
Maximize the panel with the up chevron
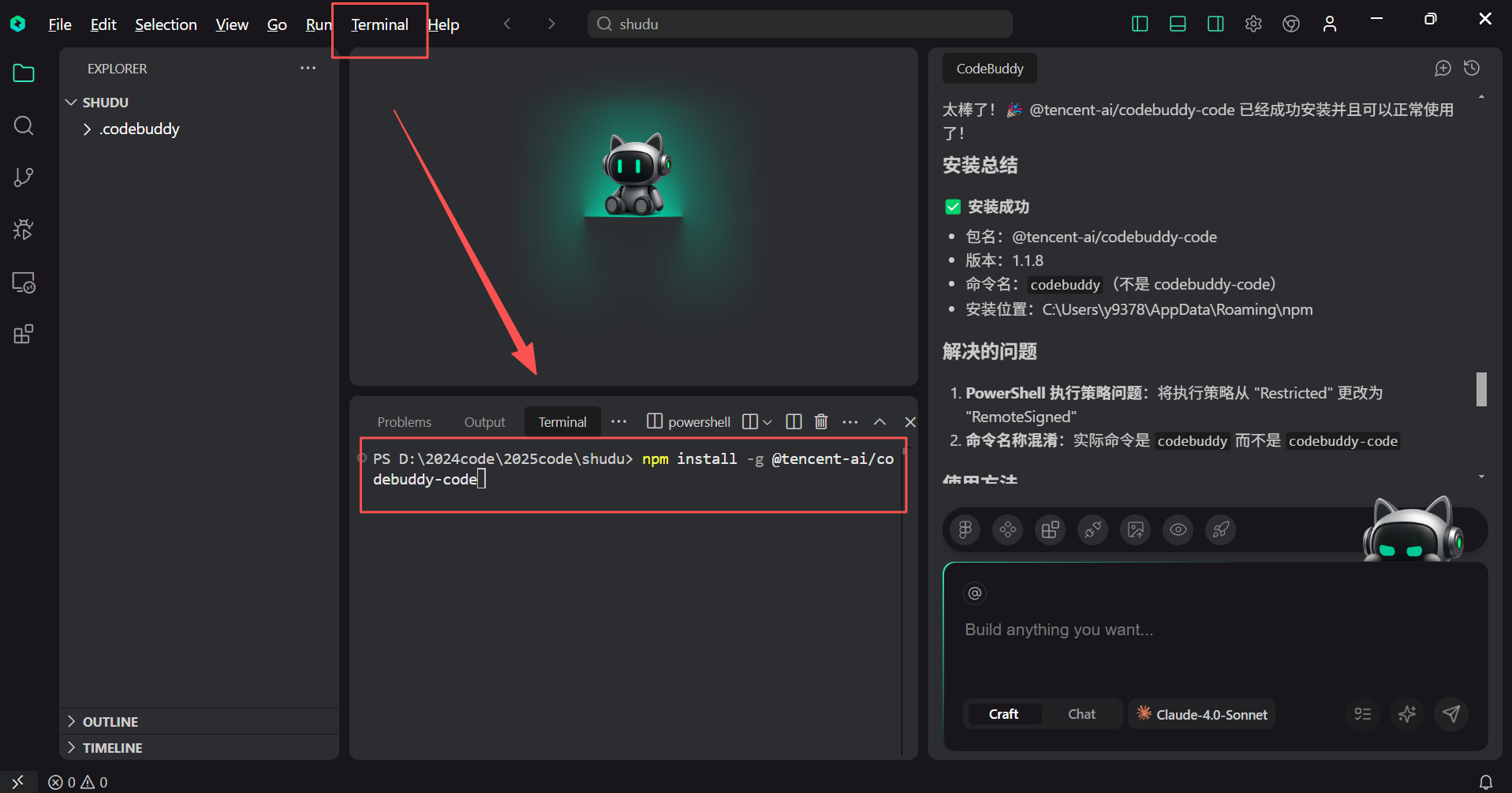(x=880, y=422)
